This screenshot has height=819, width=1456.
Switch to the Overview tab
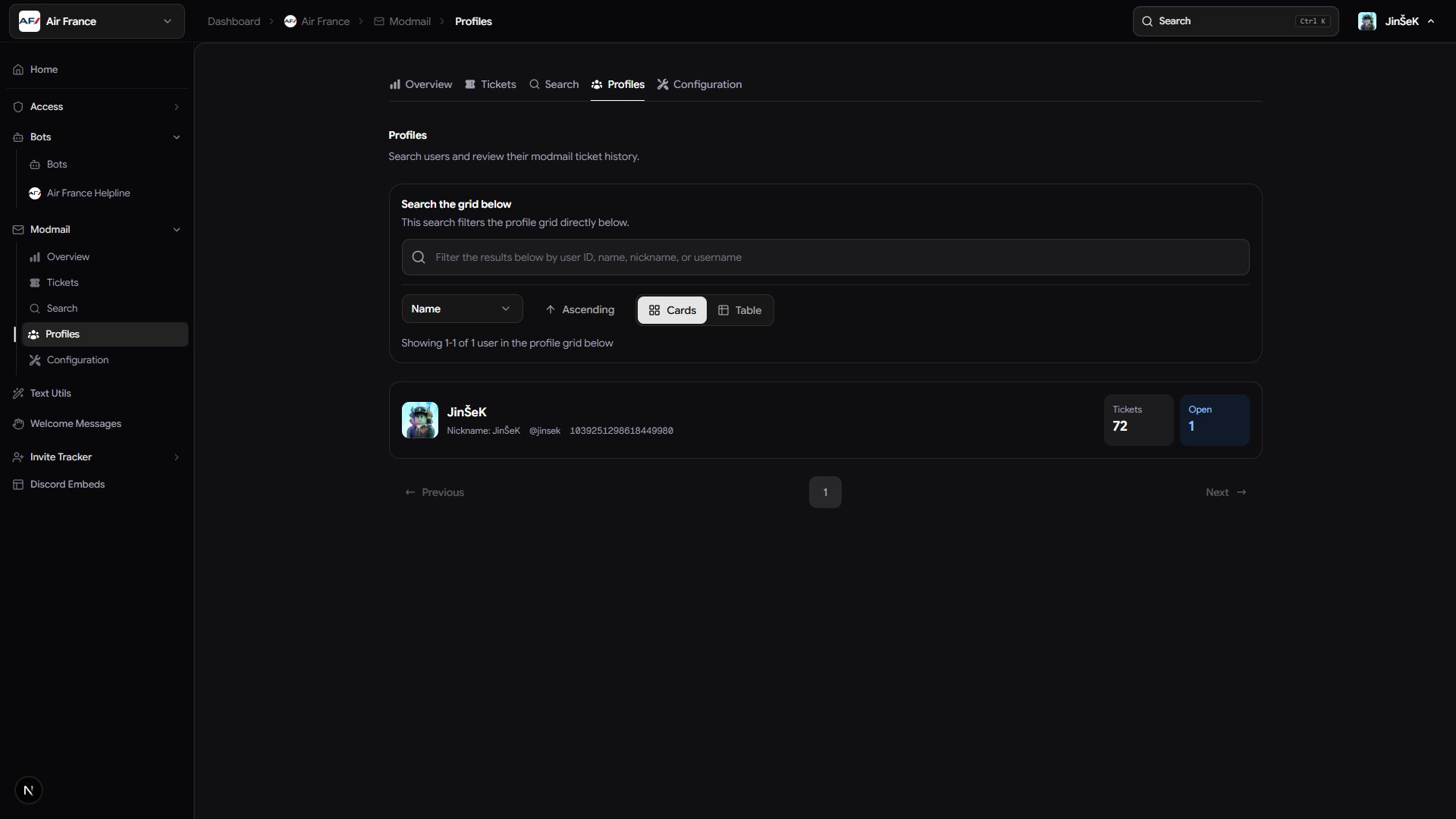[x=421, y=84]
